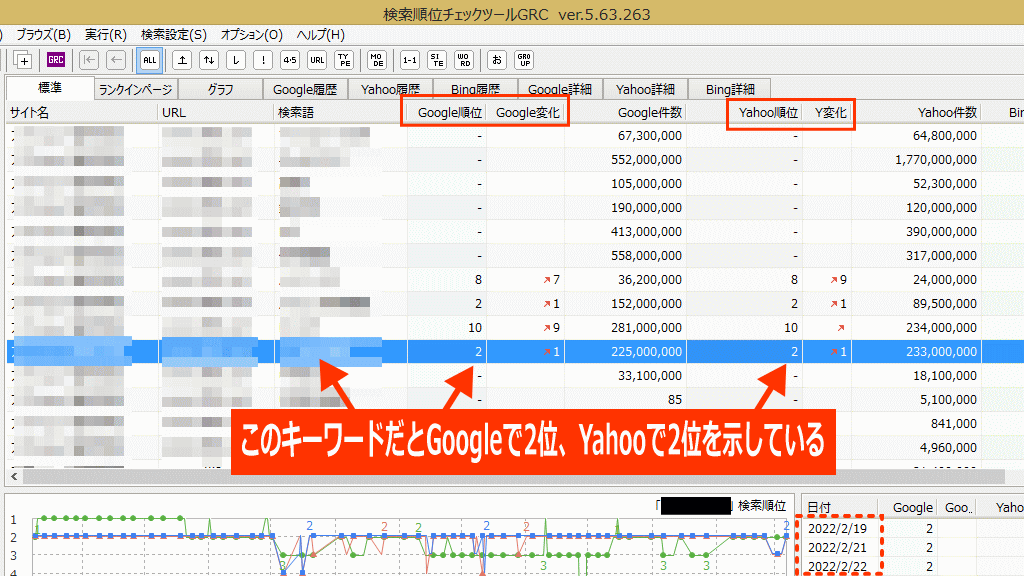Sort by 検索語 column header
Viewport: 1024px width, 576px height.
point(340,112)
